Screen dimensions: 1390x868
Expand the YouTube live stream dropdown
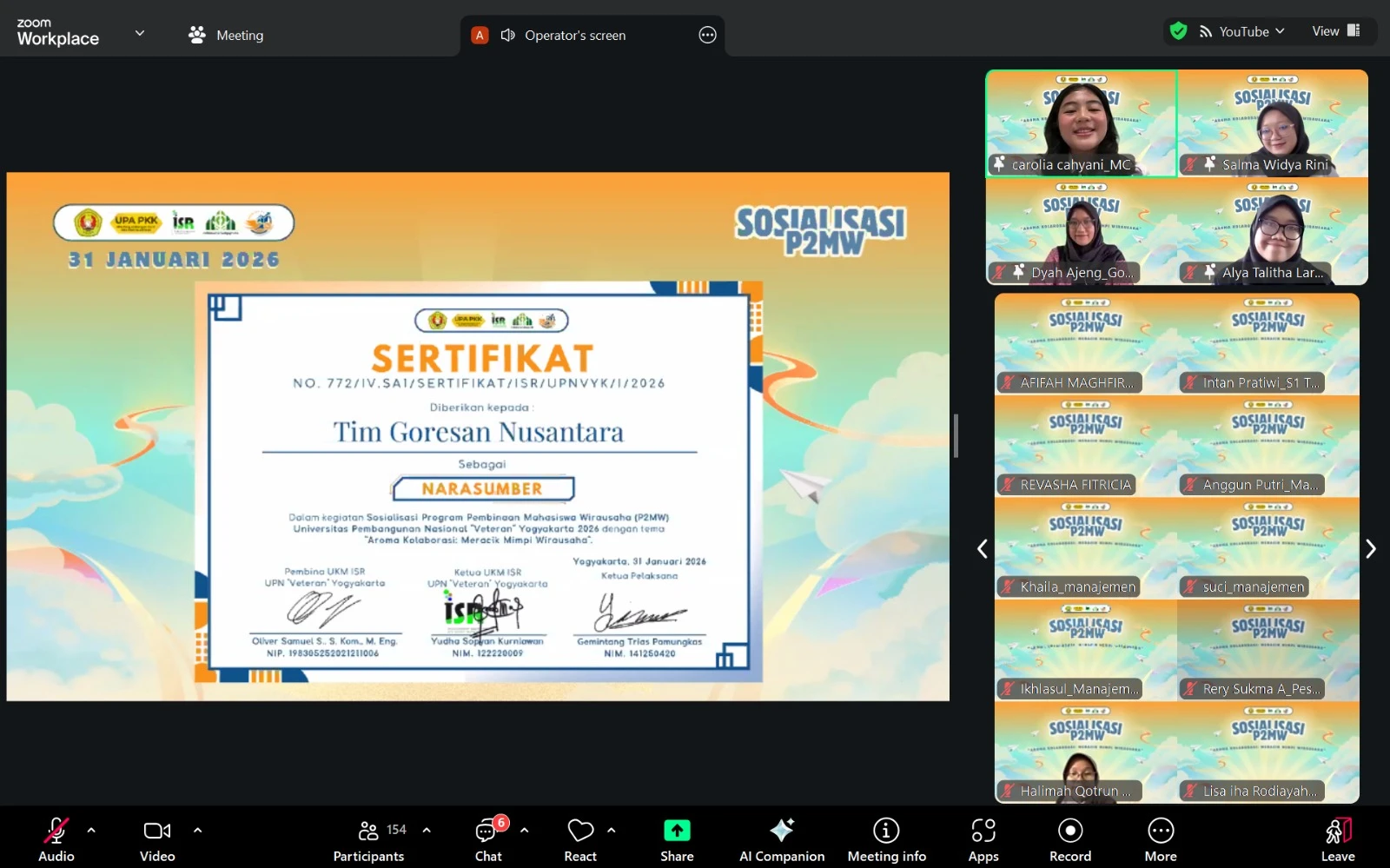(1281, 31)
